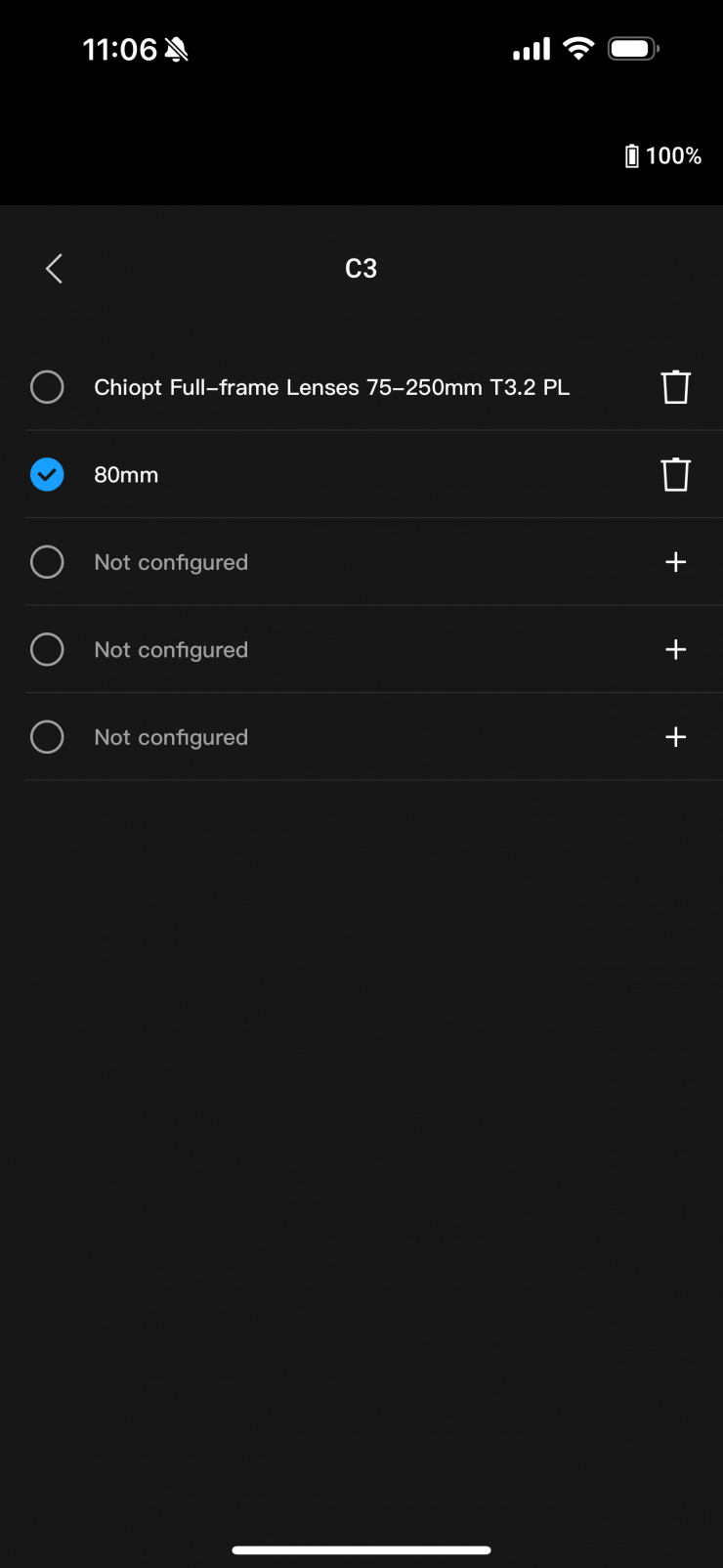Tap the Wi-Fi icon in the status bar
Viewport: 723px width, 1568px height.
[x=579, y=49]
